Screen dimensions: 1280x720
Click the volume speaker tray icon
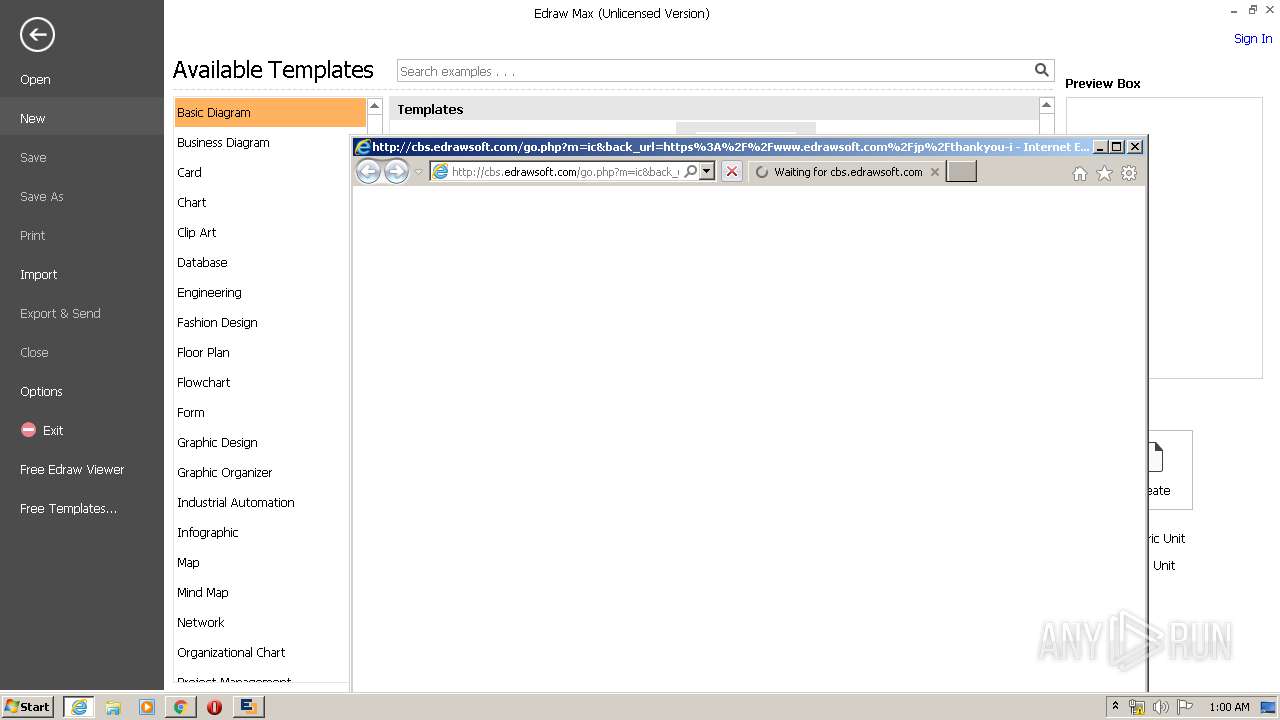(1160, 707)
